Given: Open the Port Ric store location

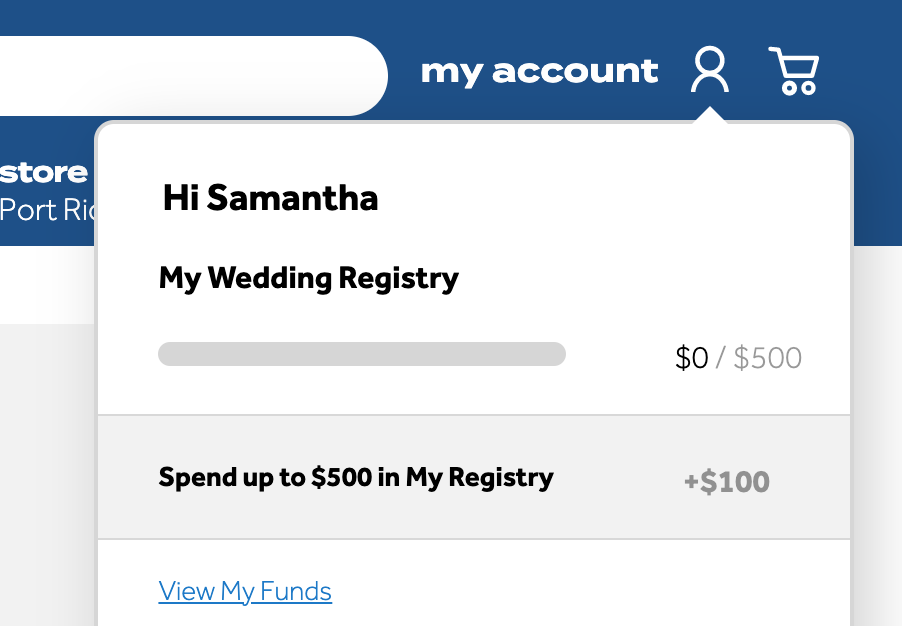Looking at the screenshot, I should (x=48, y=211).
